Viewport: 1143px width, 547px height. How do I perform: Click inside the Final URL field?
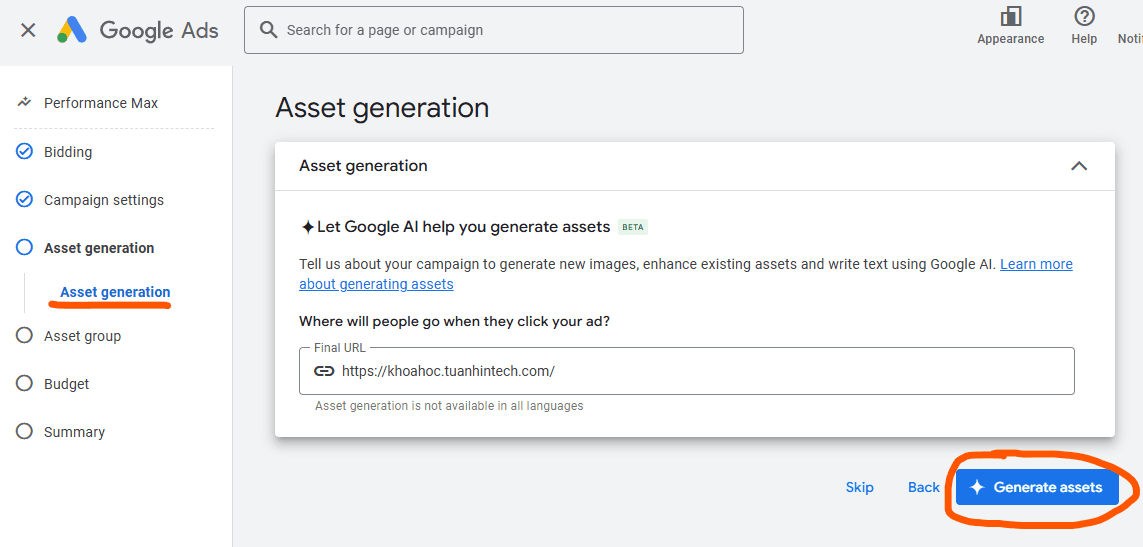[x=686, y=371]
